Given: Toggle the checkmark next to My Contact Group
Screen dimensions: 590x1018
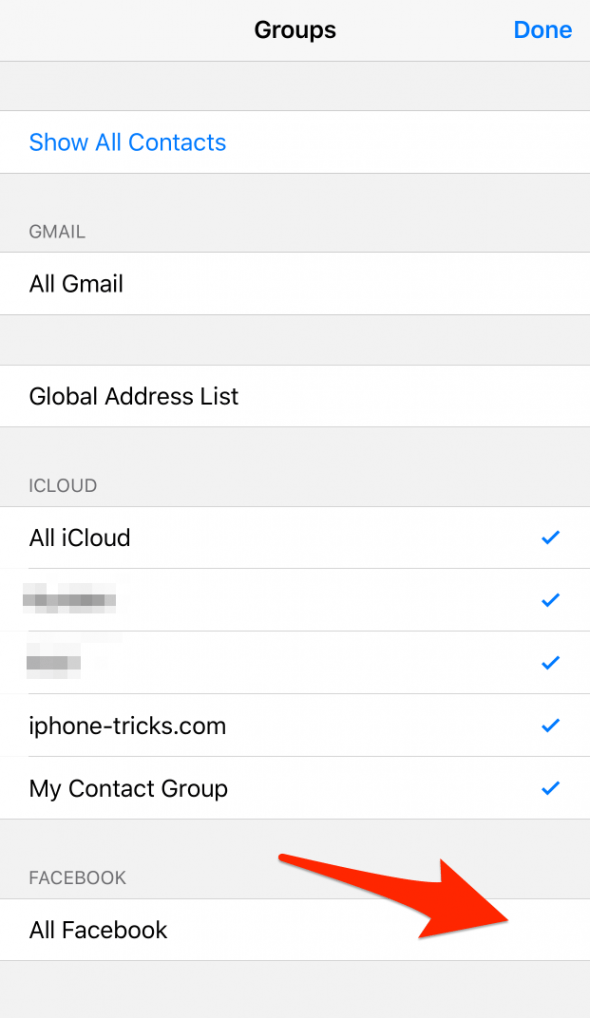Looking at the screenshot, I should coord(550,788).
